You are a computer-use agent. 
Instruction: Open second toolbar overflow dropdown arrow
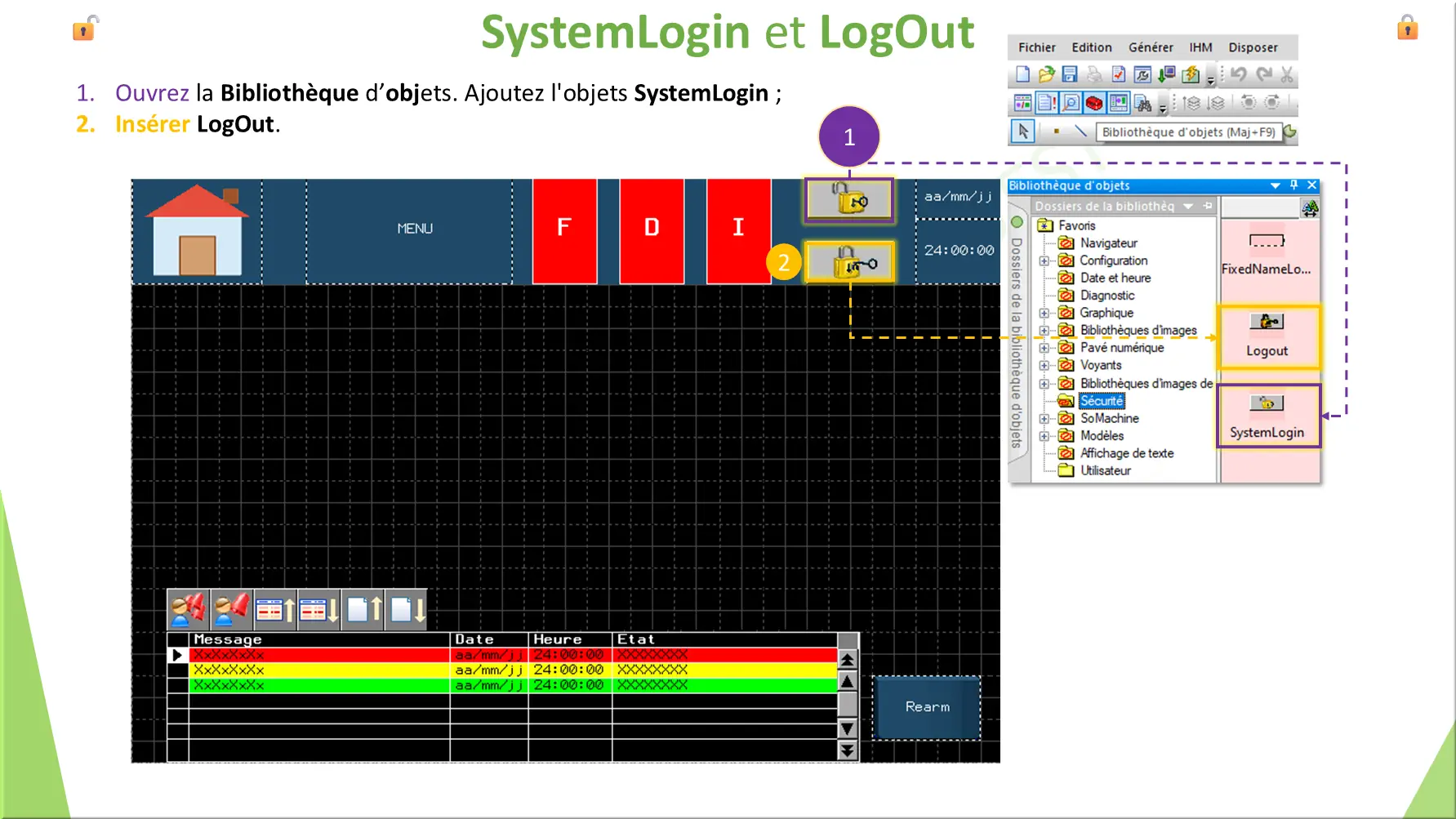point(1162,109)
